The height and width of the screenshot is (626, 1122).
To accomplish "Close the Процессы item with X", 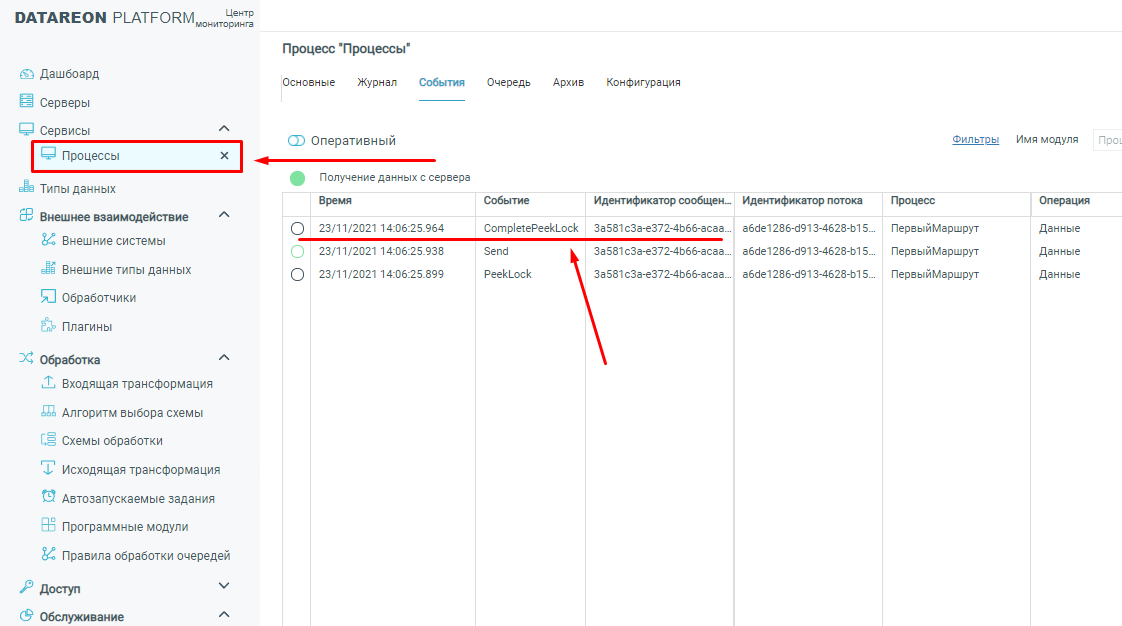I will click(x=224, y=156).
